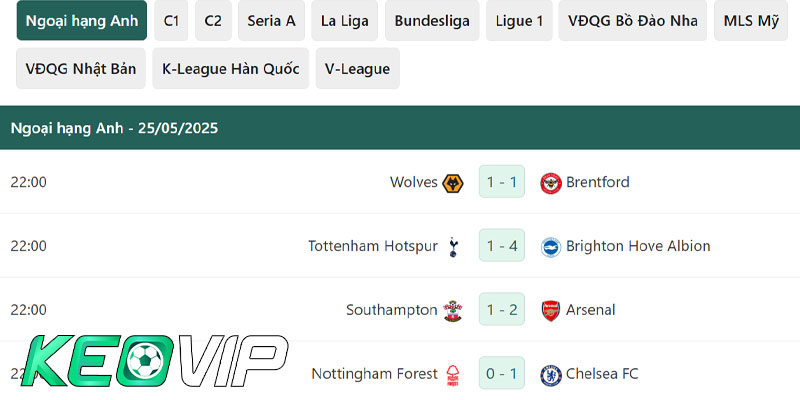Open the K-League Hàn Quốc tab

click(230, 68)
